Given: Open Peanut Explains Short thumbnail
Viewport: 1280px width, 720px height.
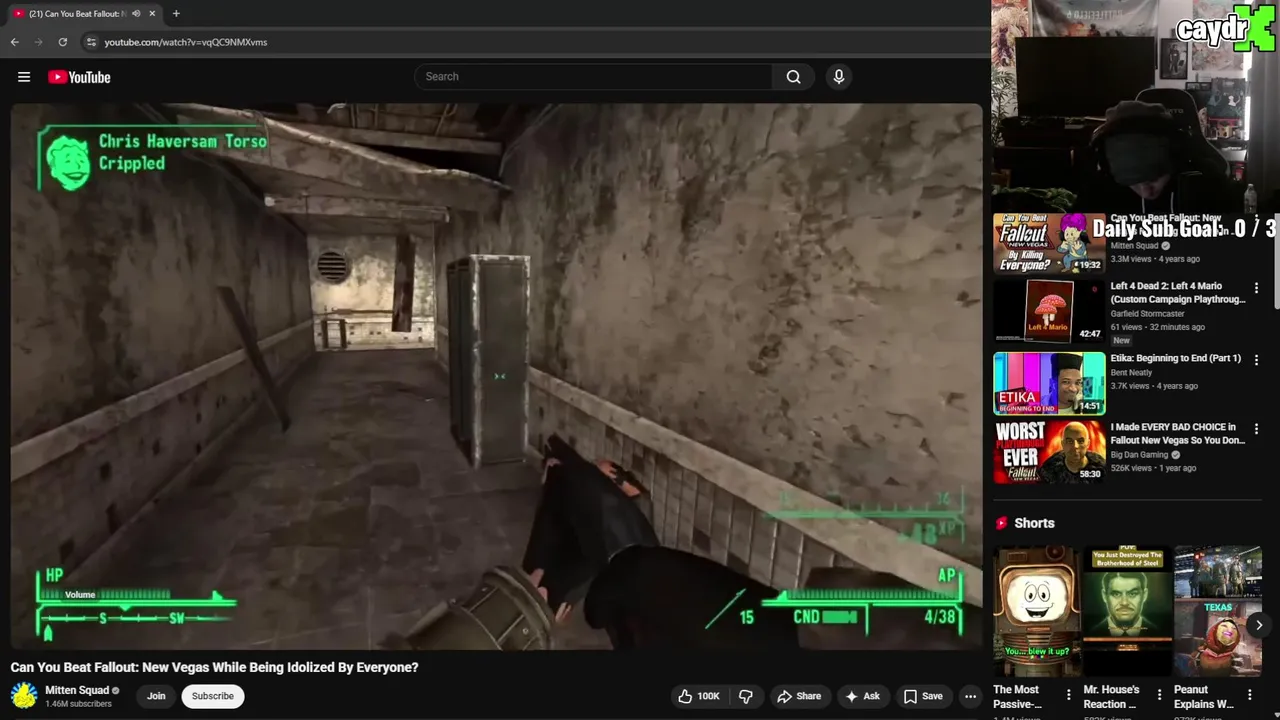Looking at the screenshot, I should click(1218, 612).
